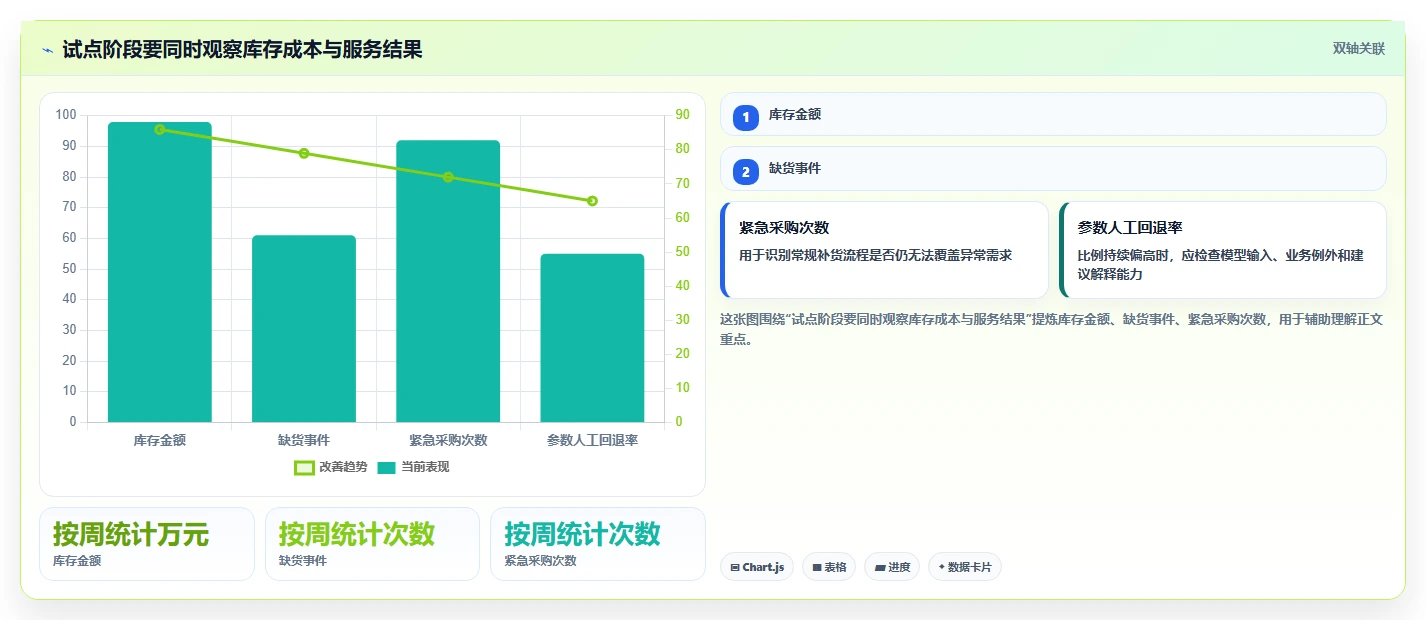Click the x-axis label 紧急采购次数

tap(448, 440)
